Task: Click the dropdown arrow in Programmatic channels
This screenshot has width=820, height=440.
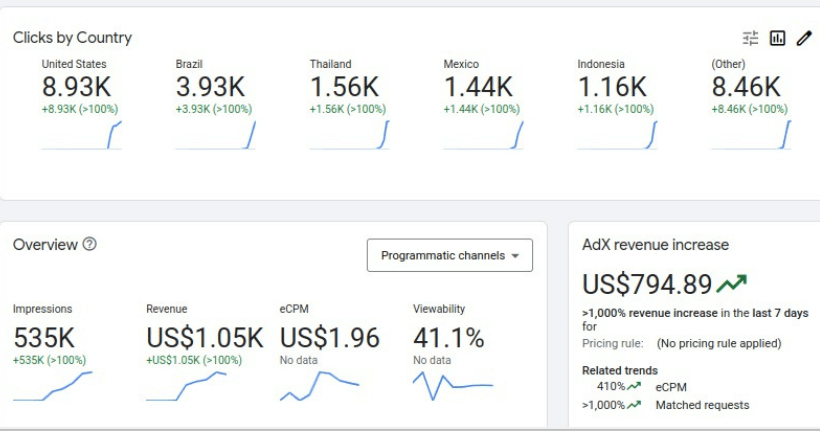Action: (x=515, y=256)
